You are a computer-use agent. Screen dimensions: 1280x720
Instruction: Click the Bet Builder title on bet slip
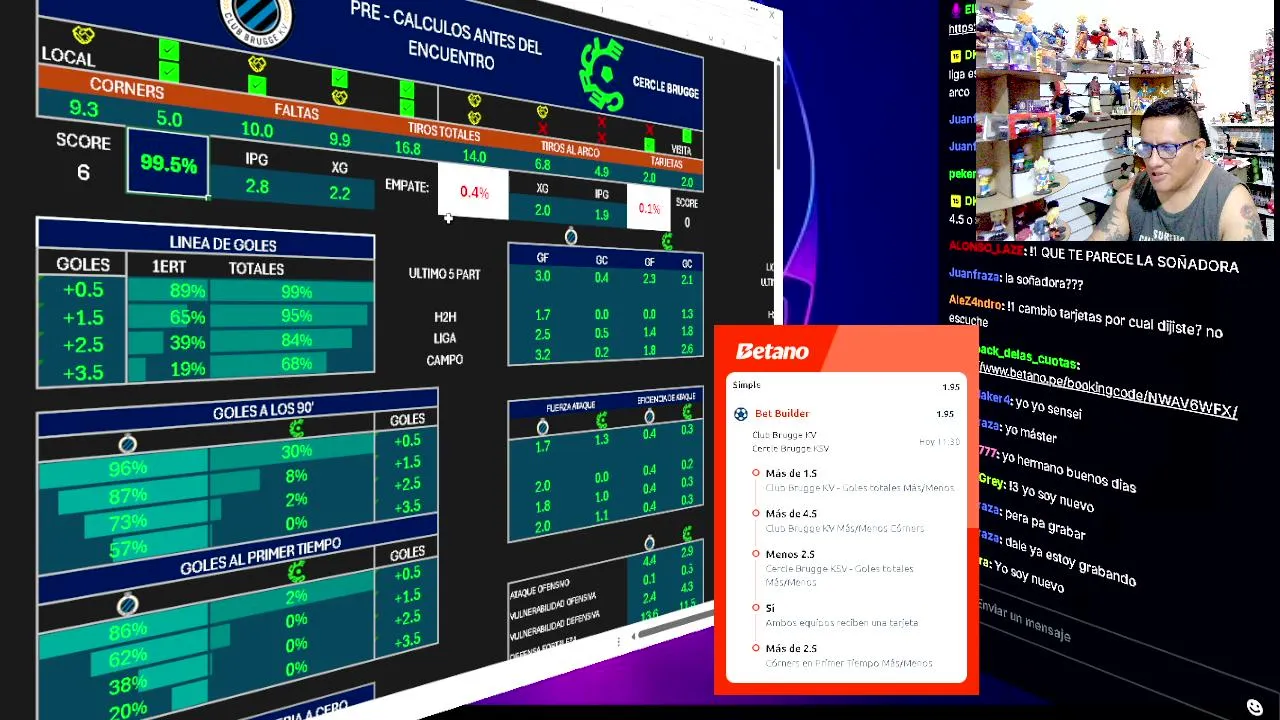click(782, 413)
